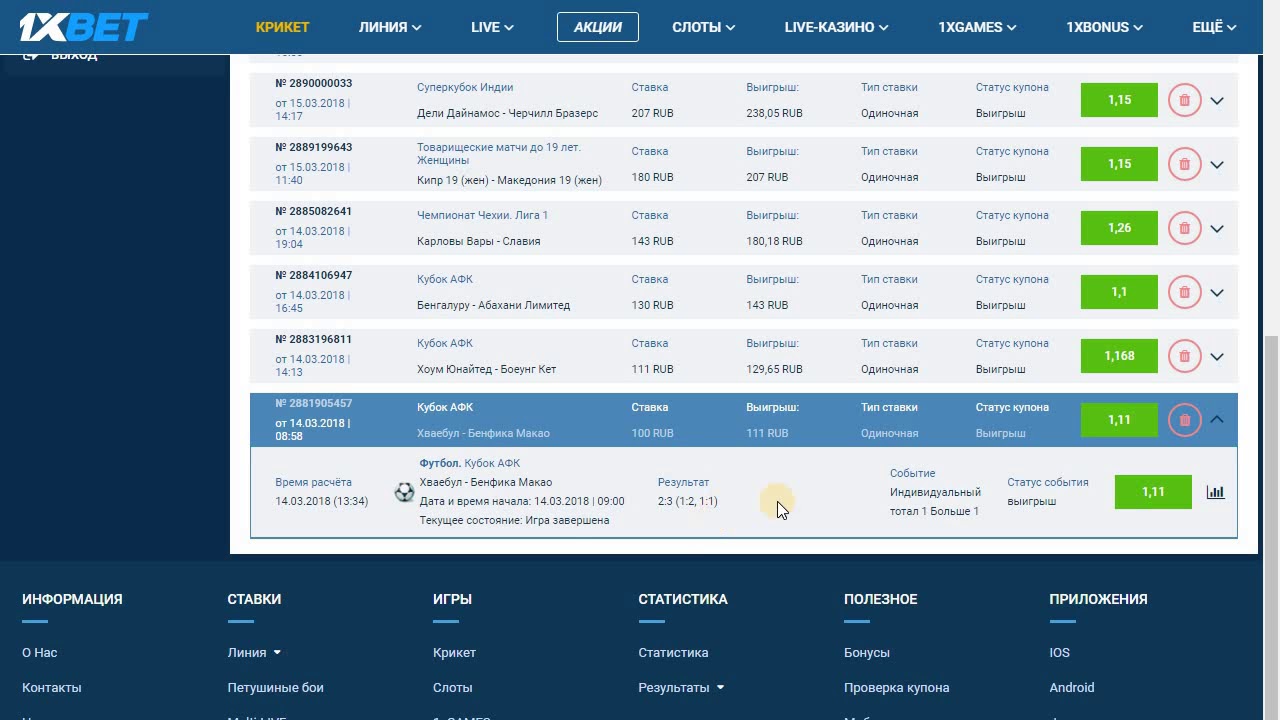Click match name Хоум Юнайтед - Боеунг Кет
This screenshot has height=720, width=1280.
click(487, 369)
